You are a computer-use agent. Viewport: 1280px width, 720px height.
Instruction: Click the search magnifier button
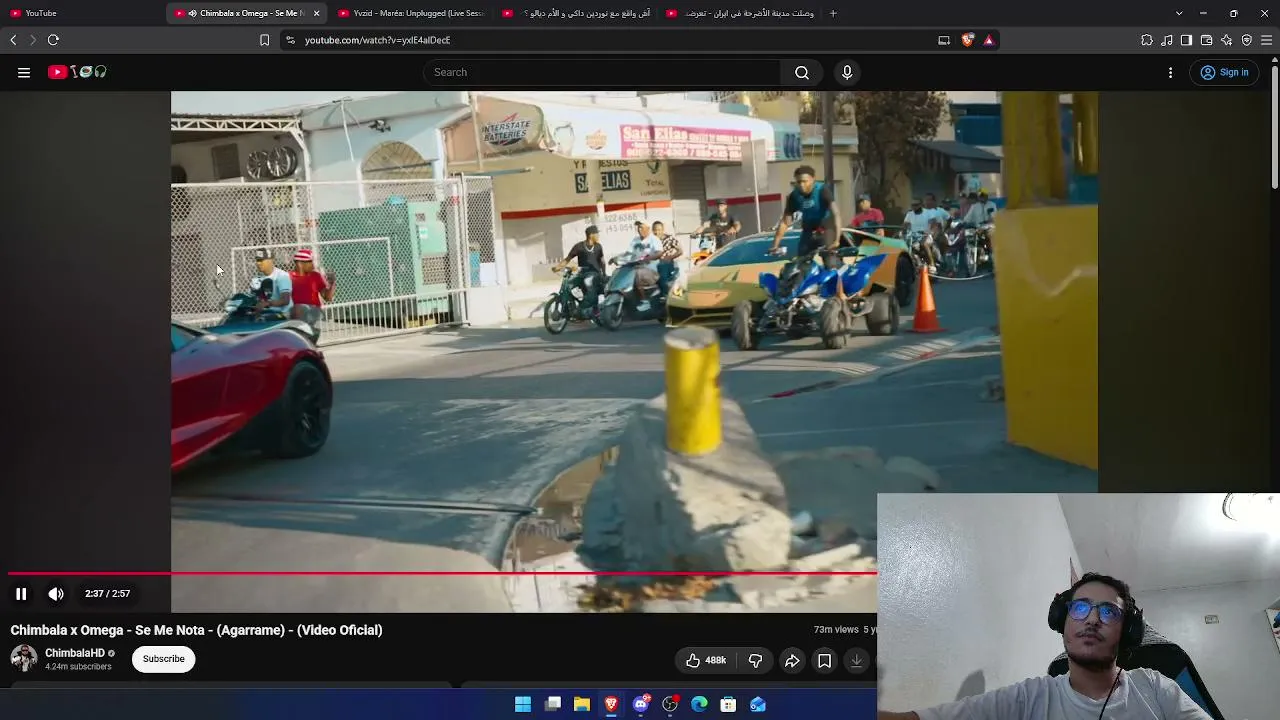point(802,72)
